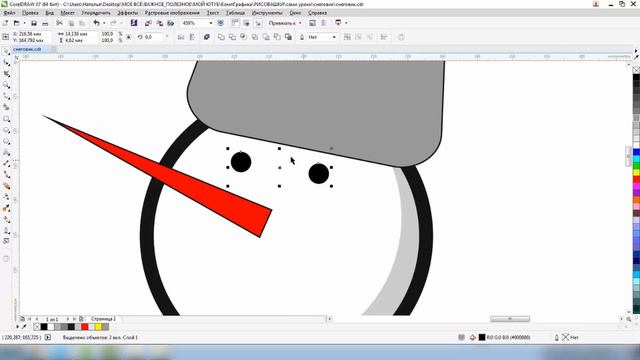
Task: Open the Файл menu
Action: 9,13
